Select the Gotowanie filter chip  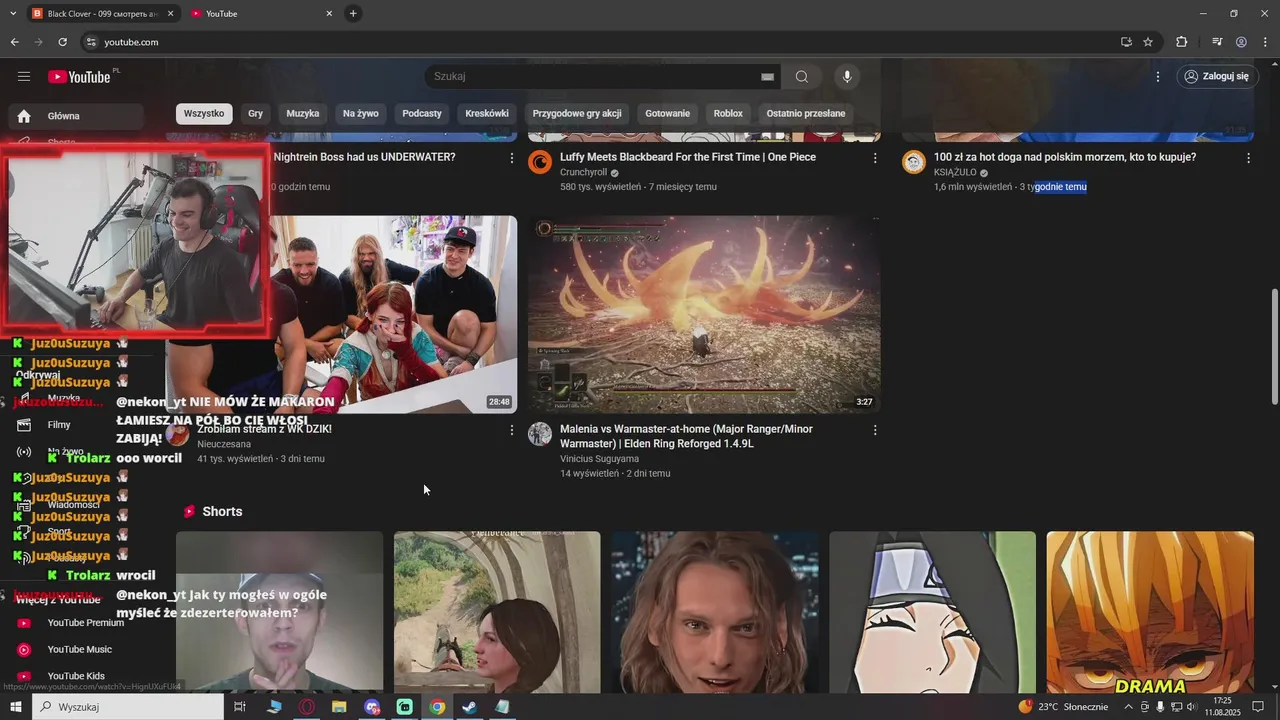tap(668, 114)
